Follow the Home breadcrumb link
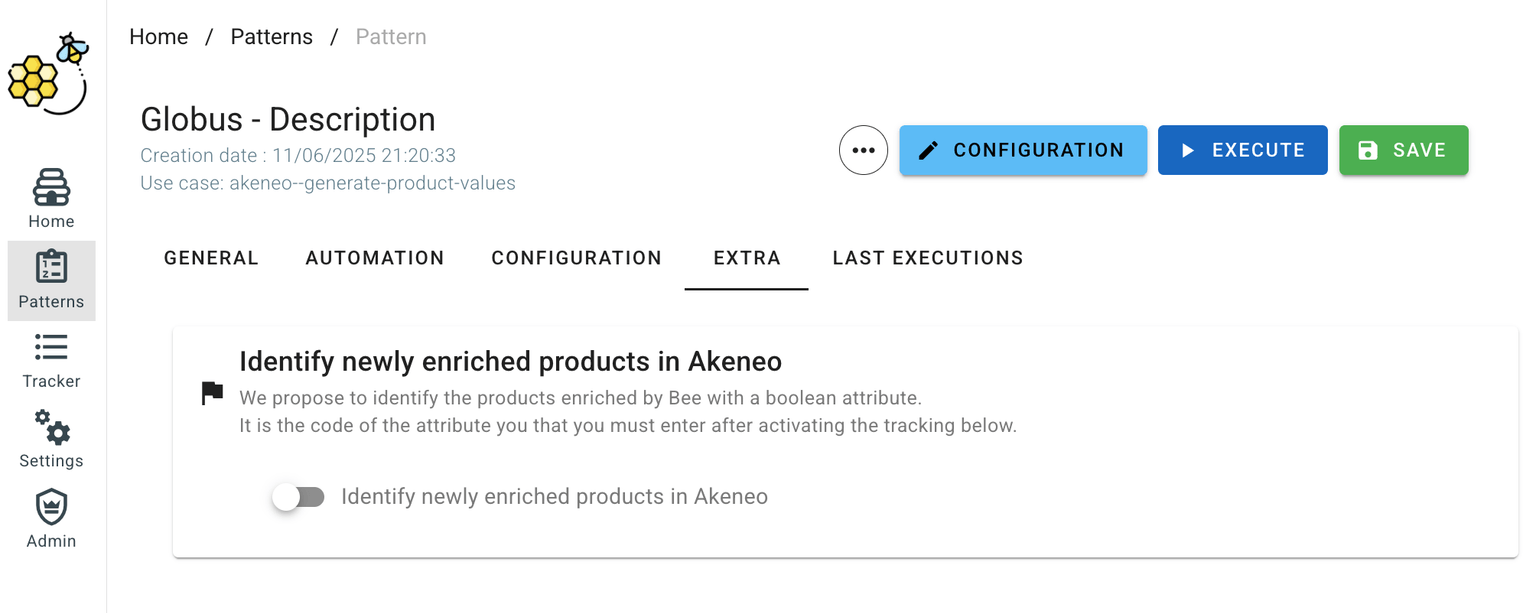Viewport: 1536px width, 613px height. tap(159, 37)
